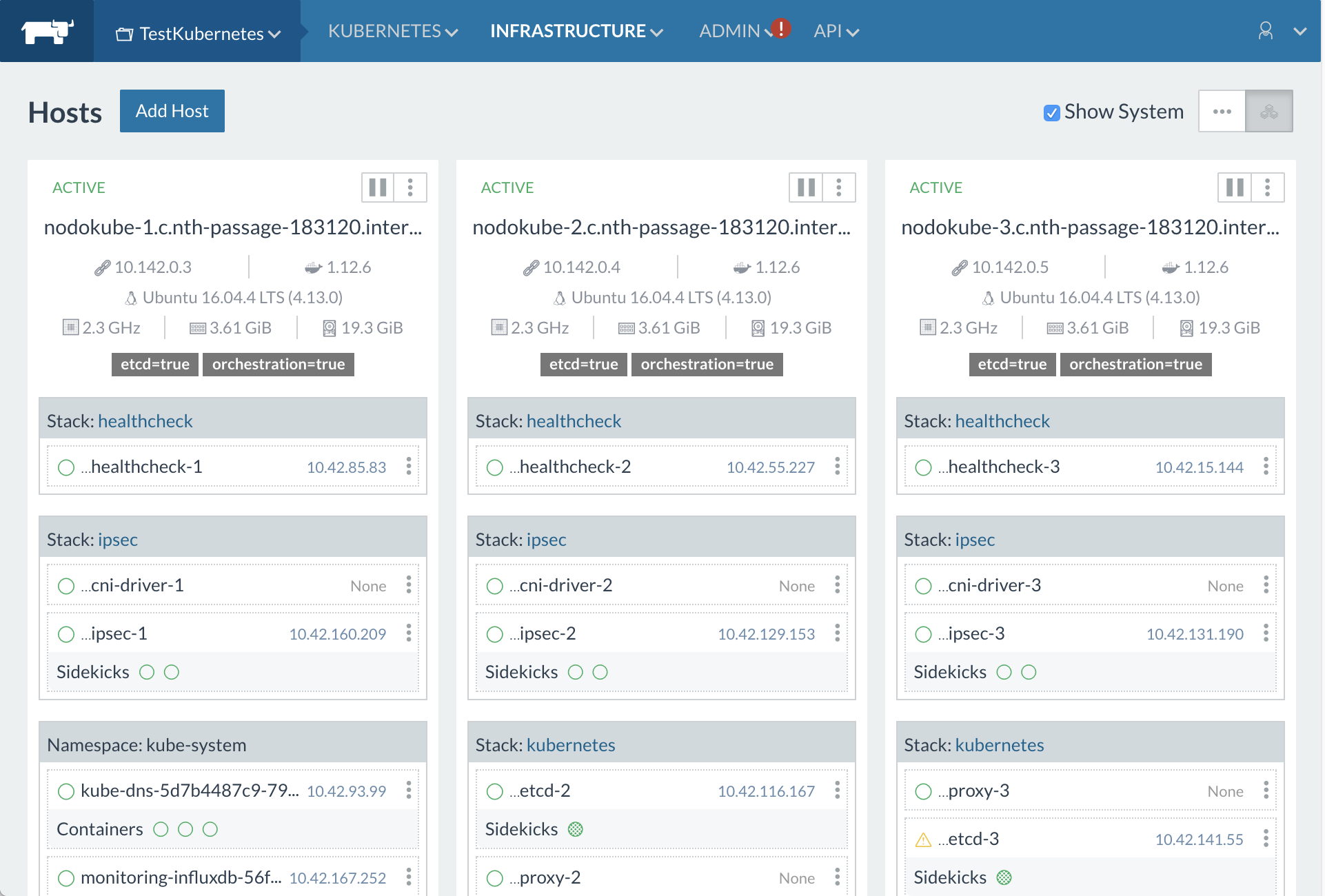
Task: Click IP address 10.42.85.83
Action: pos(346,467)
